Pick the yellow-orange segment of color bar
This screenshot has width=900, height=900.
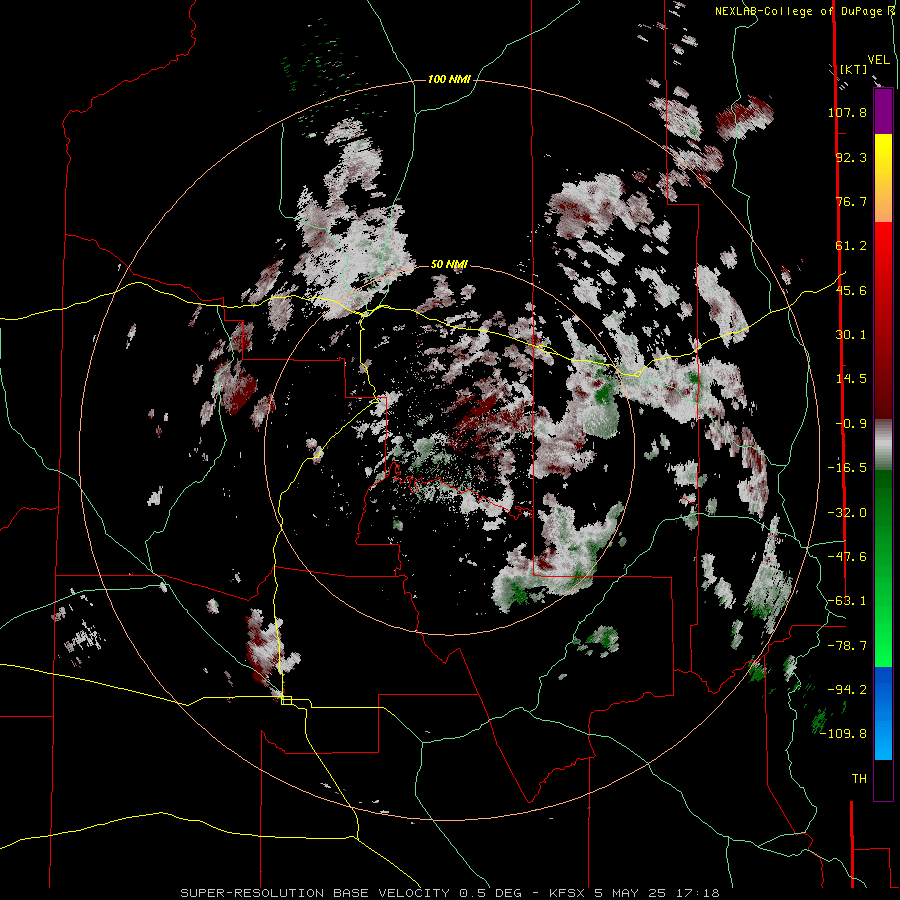(883, 178)
